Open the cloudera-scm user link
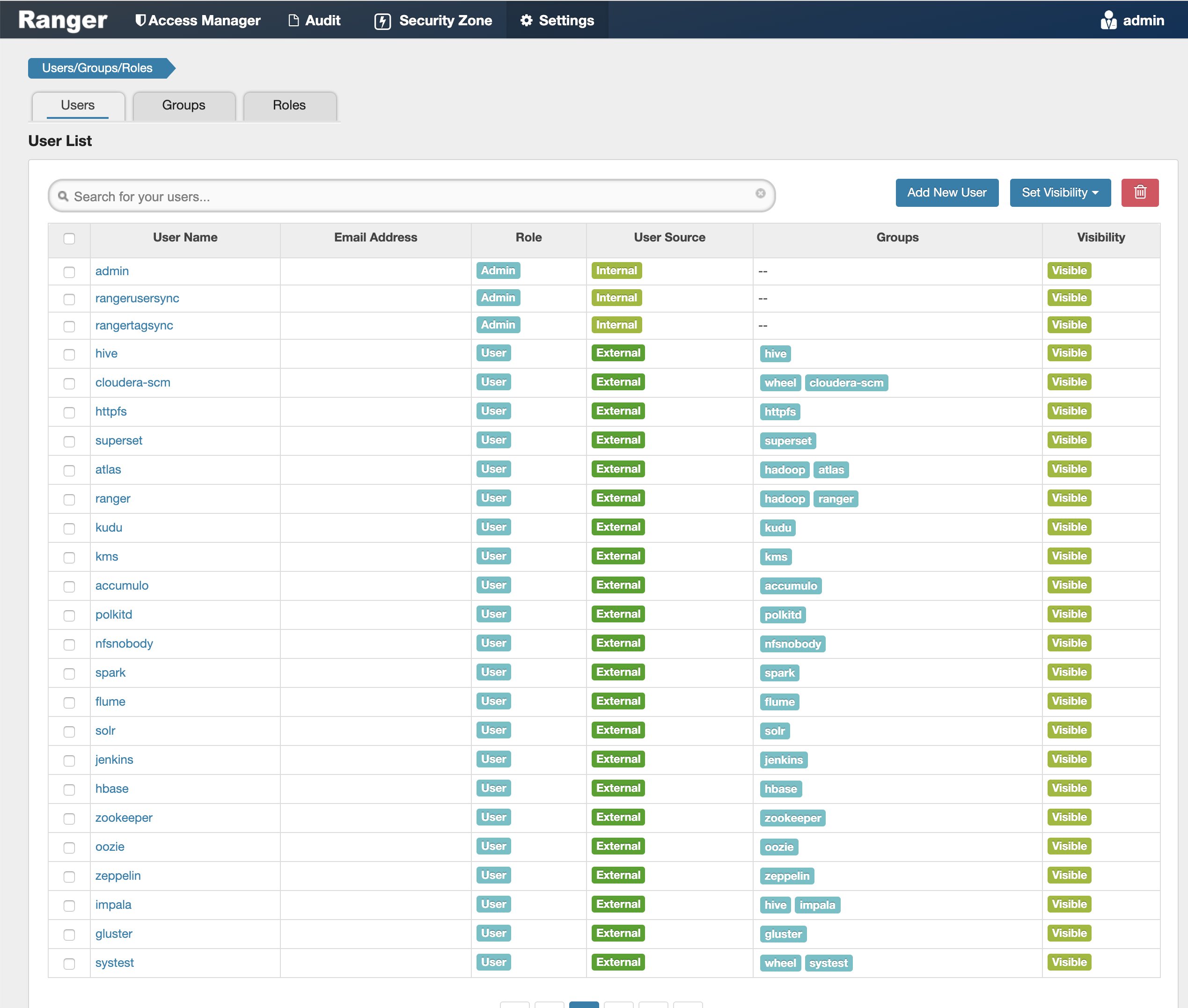The image size is (1188, 1008). pyautogui.click(x=132, y=382)
